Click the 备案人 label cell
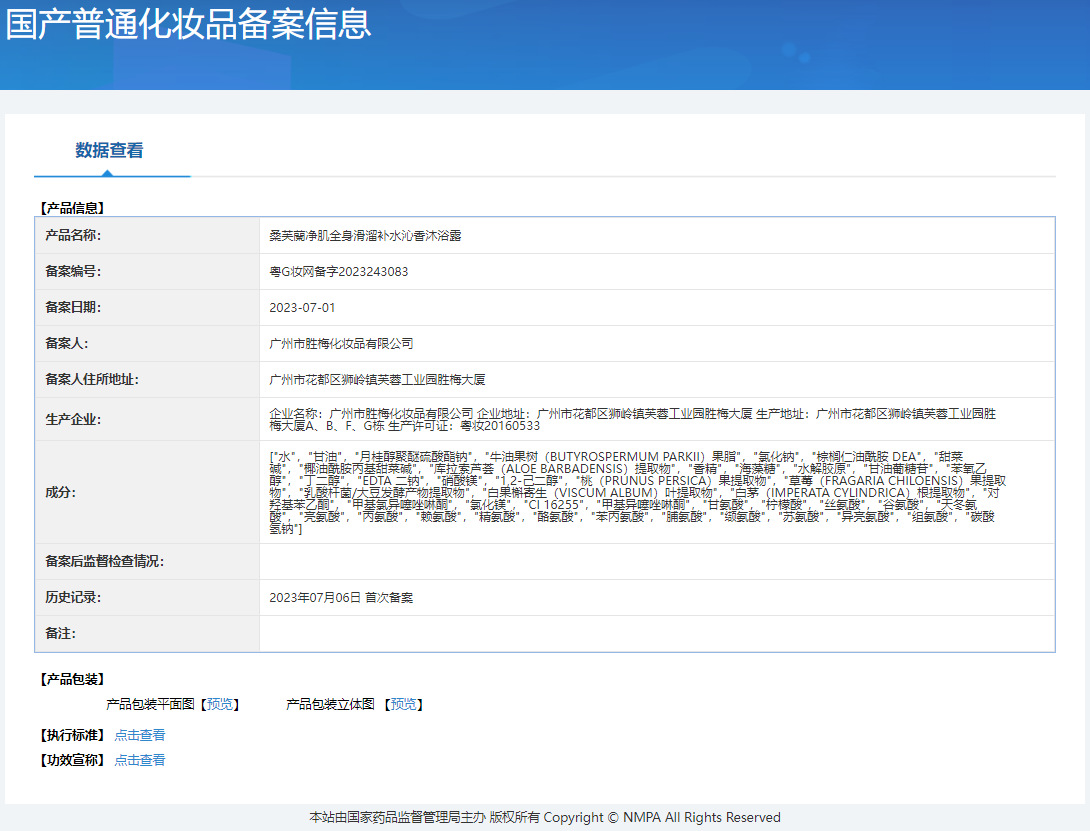 pos(147,344)
